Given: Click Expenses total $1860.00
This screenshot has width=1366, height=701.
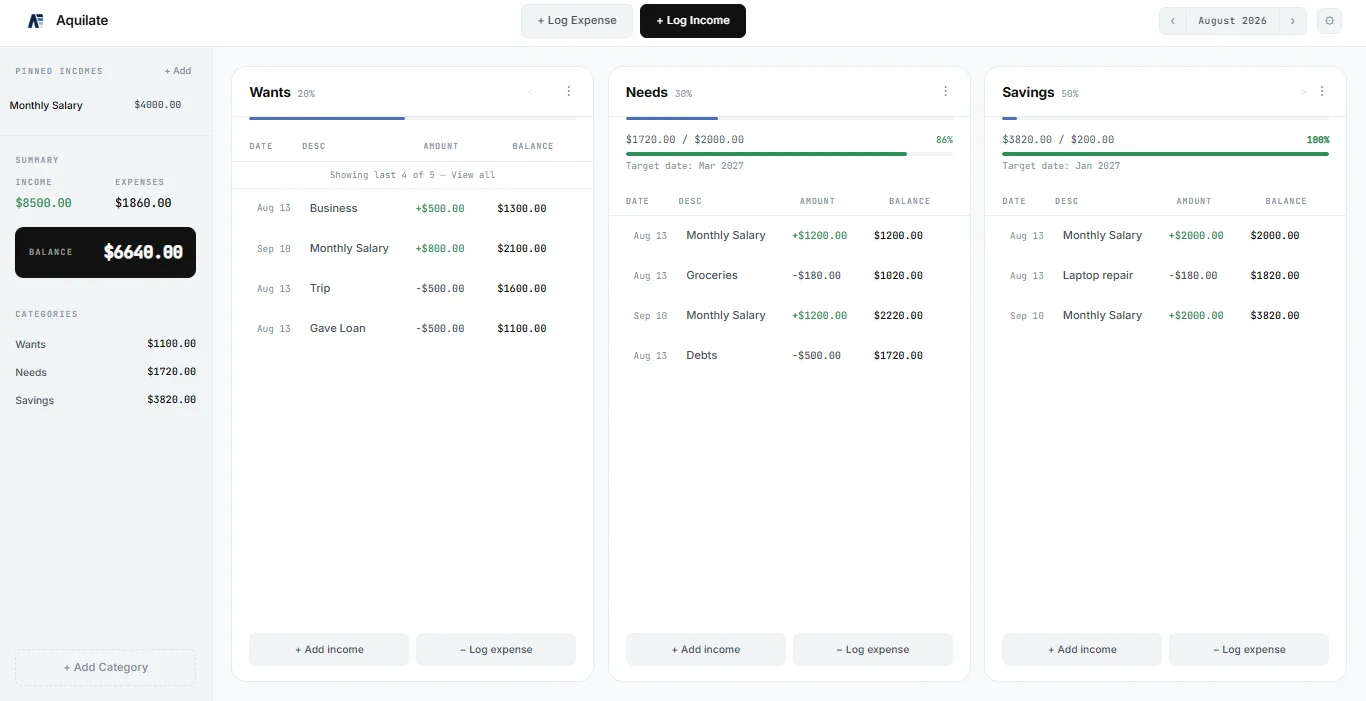Looking at the screenshot, I should click(143, 203).
